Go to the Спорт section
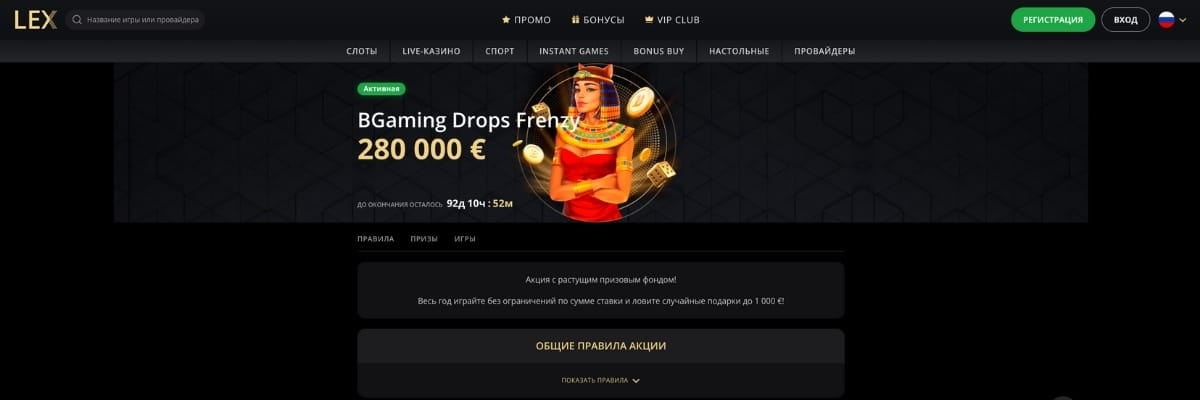 click(500, 51)
